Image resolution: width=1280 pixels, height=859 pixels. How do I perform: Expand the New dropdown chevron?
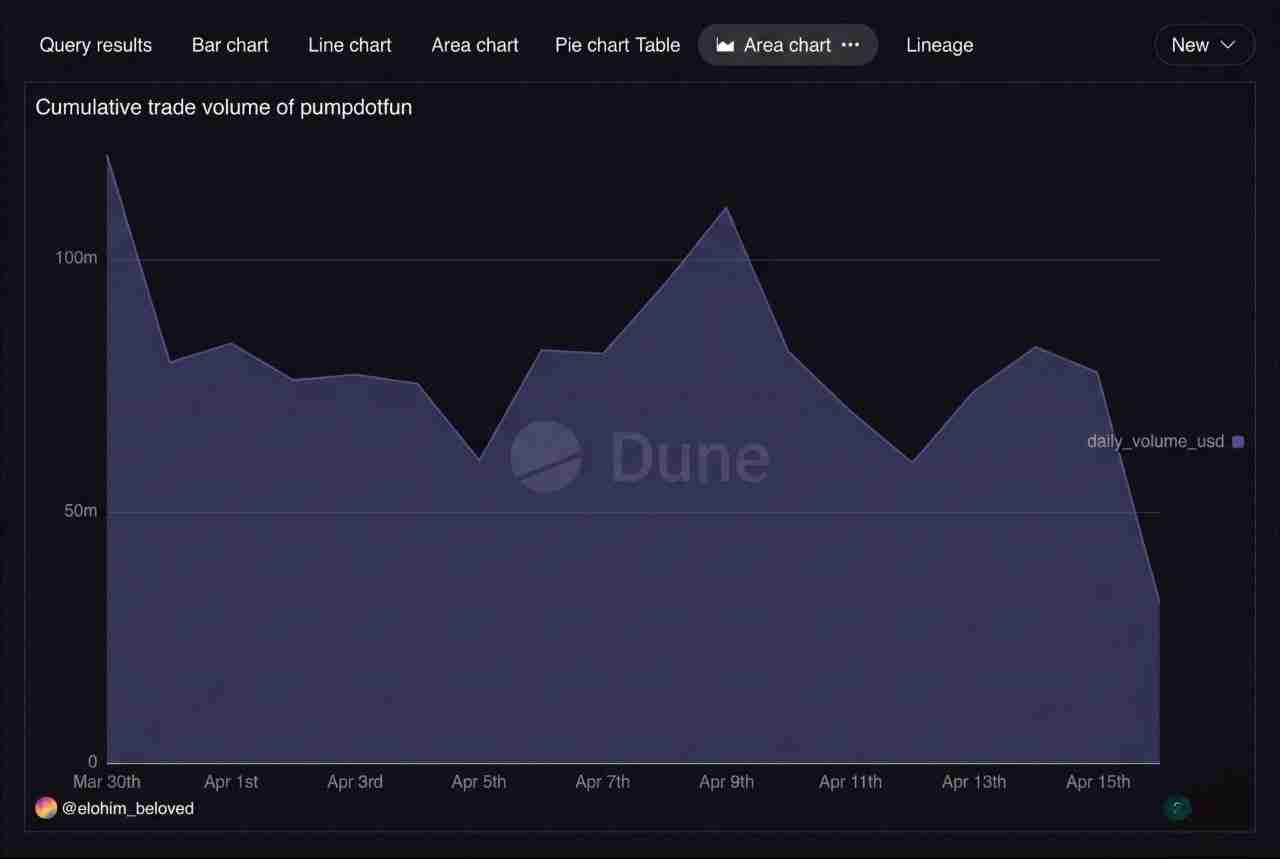tap(1229, 45)
